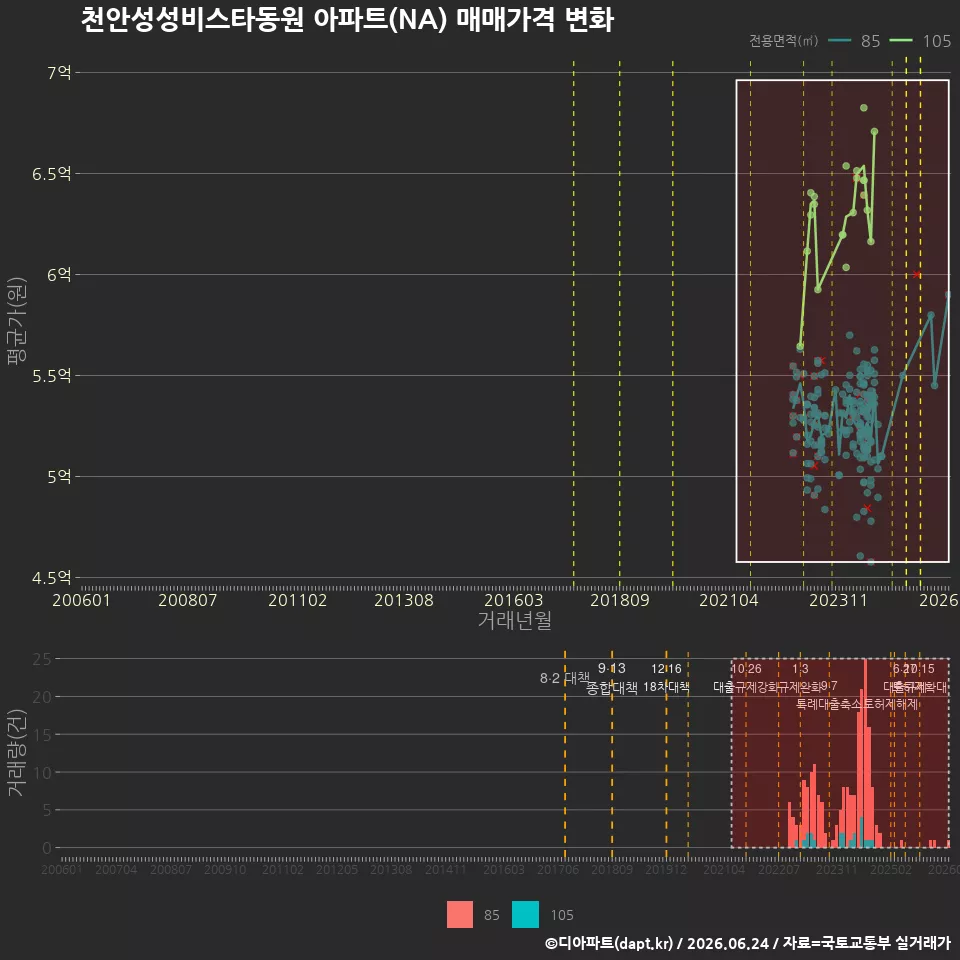The image size is (960, 960).
Task: Click the 8·2 대책 policy marker label
Action: click(x=564, y=678)
